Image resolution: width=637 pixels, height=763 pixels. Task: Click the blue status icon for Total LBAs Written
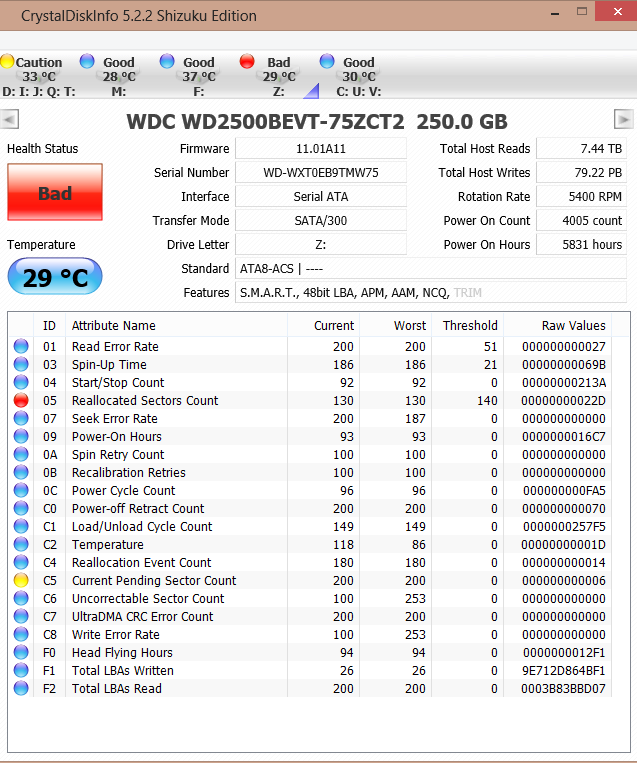click(x=21, y=670)
